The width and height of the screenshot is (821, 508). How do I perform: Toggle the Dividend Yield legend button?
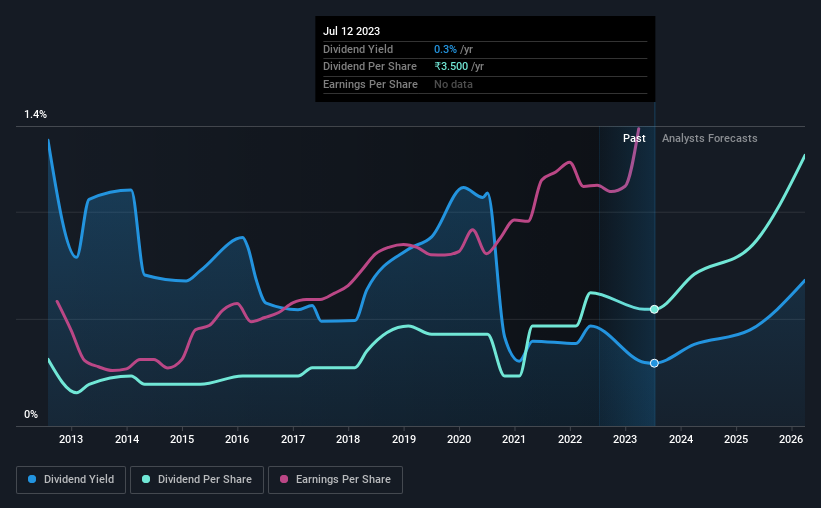[x=71, y=480]
